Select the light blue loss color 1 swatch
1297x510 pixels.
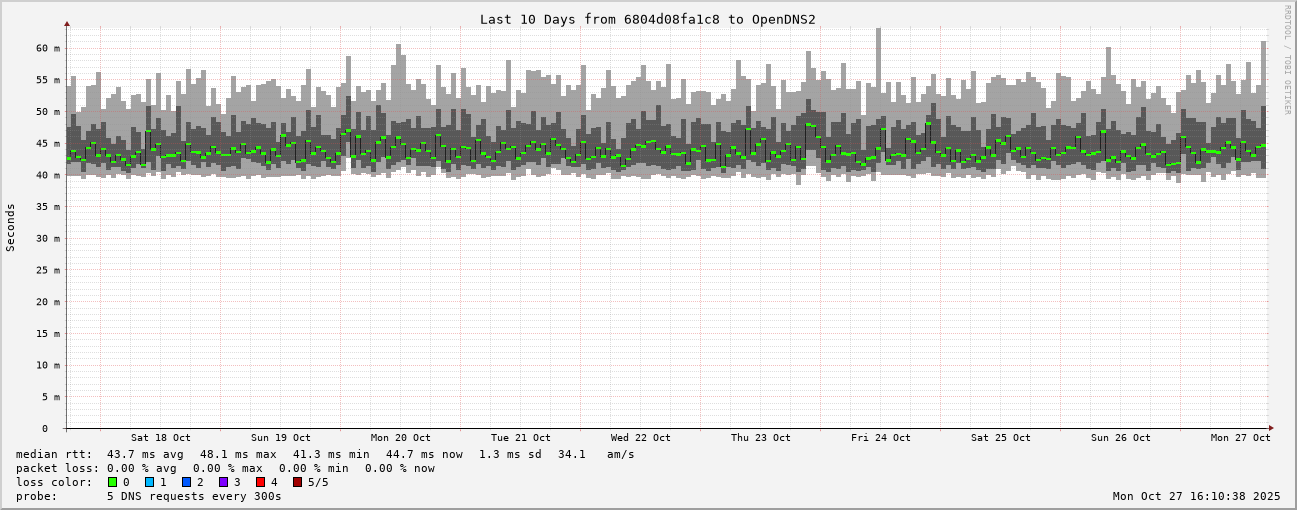click(149, 482)
